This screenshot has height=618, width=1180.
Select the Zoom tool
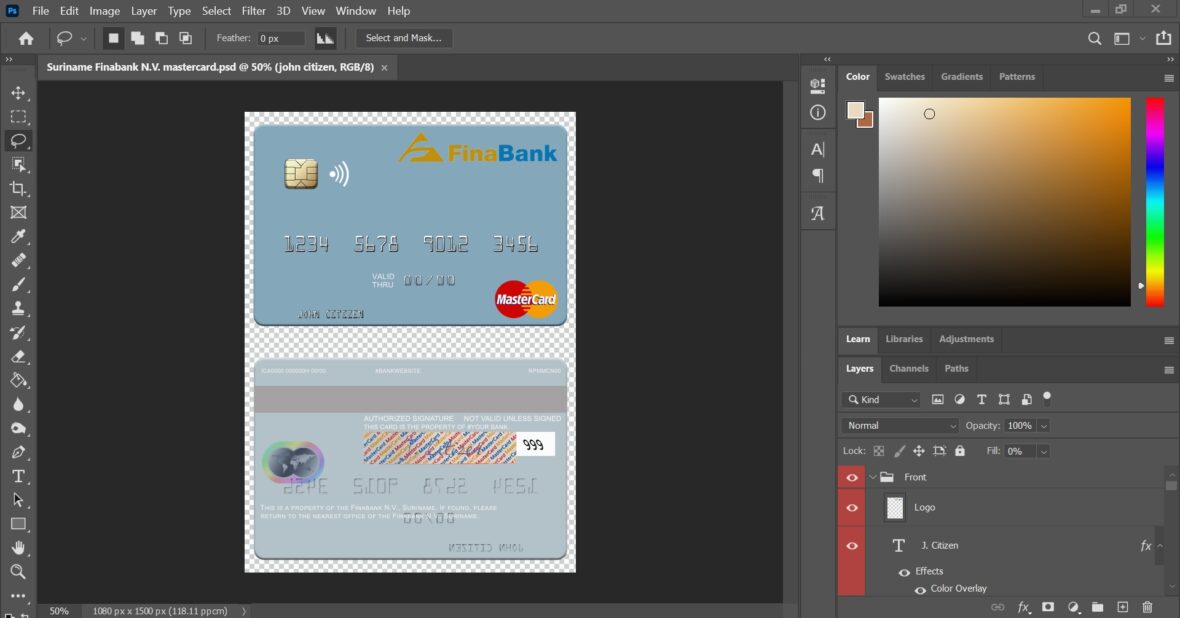click(x=18, y=572)
